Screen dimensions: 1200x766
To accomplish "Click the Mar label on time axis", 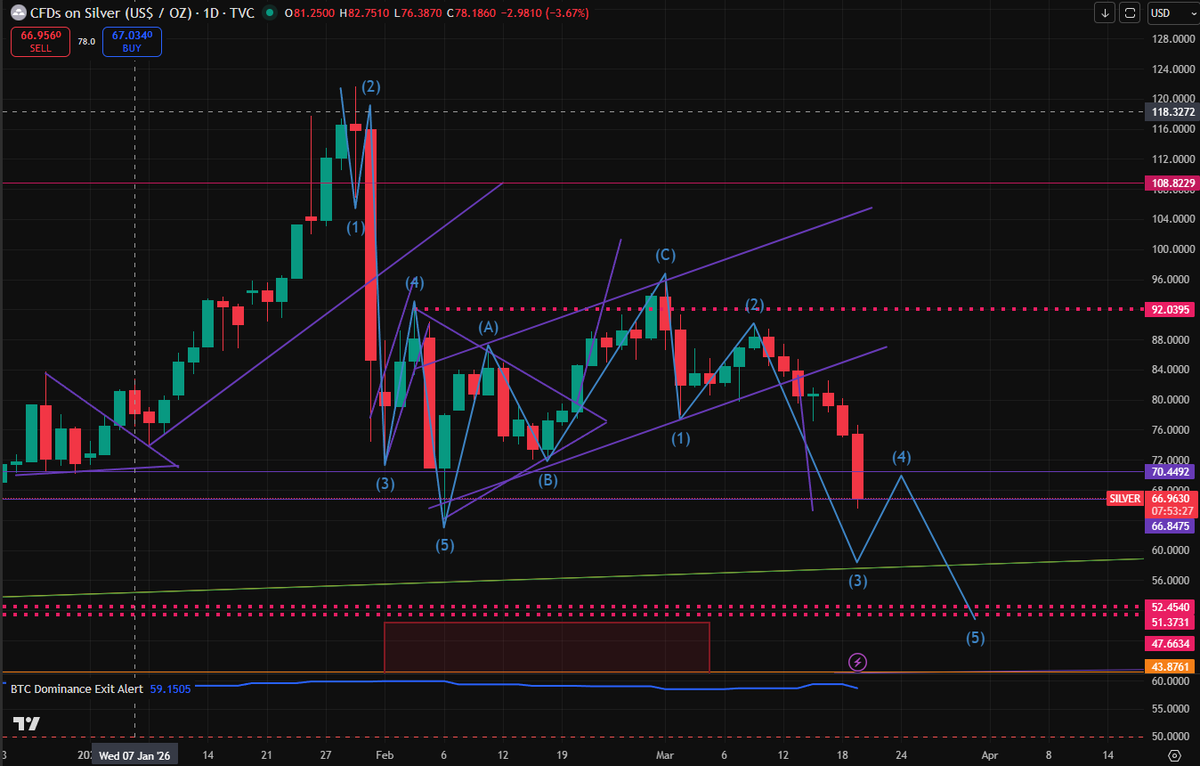I will 666,756.
